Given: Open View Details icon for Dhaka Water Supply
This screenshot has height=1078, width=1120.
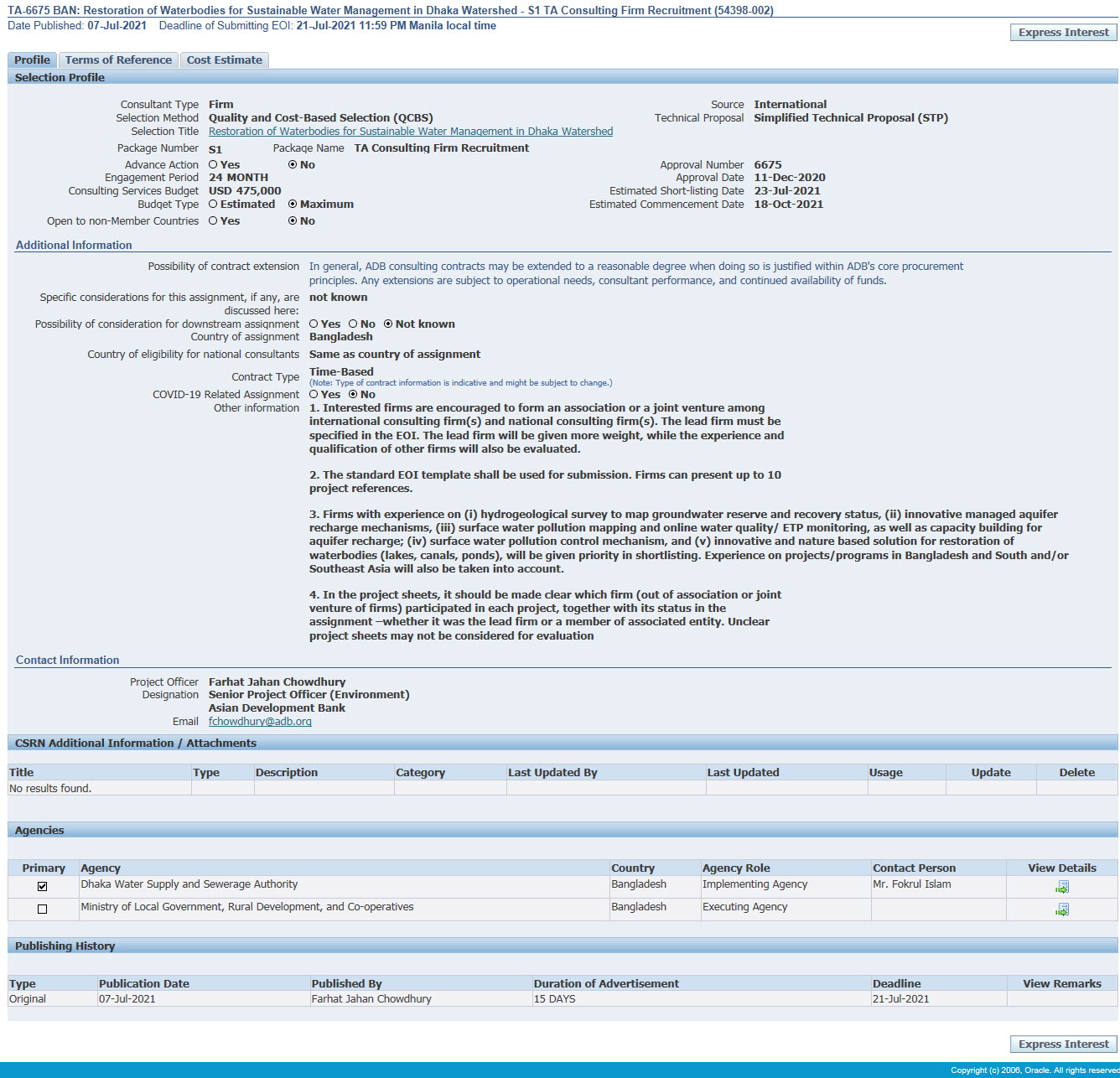Looking at the screenshot, I should click(x=1061, y=887).
